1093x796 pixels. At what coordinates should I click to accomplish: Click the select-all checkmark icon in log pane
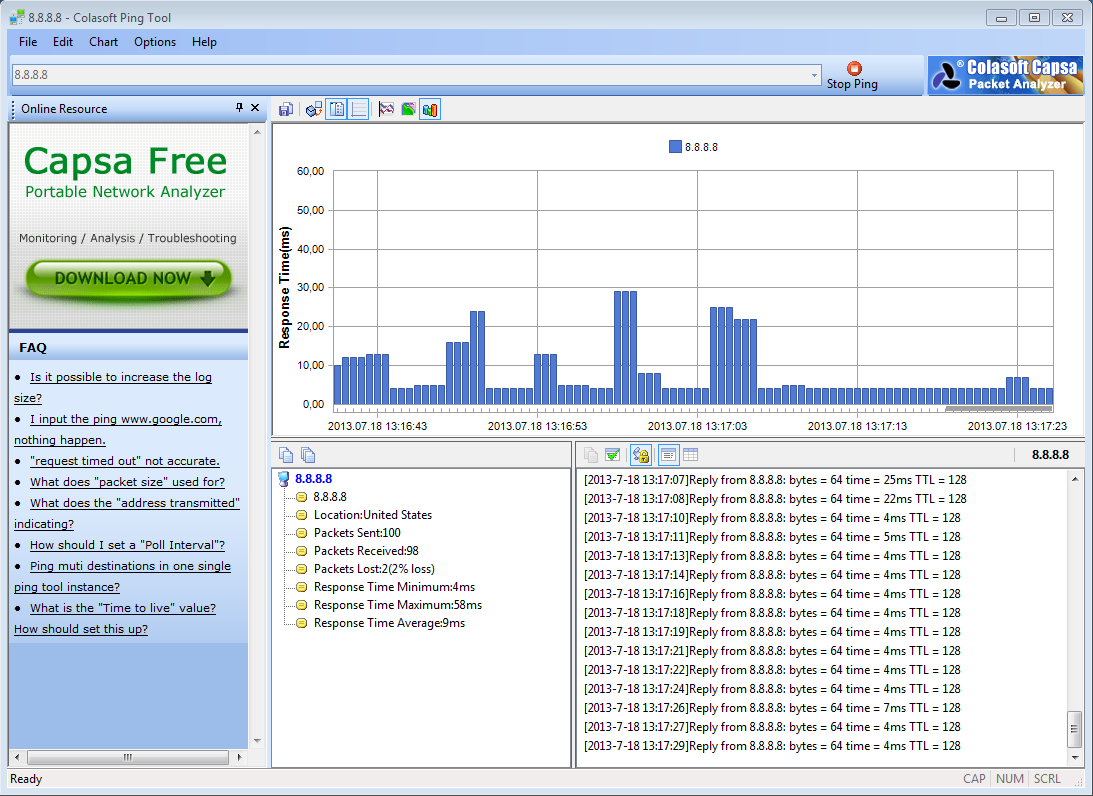coord(613,455)
